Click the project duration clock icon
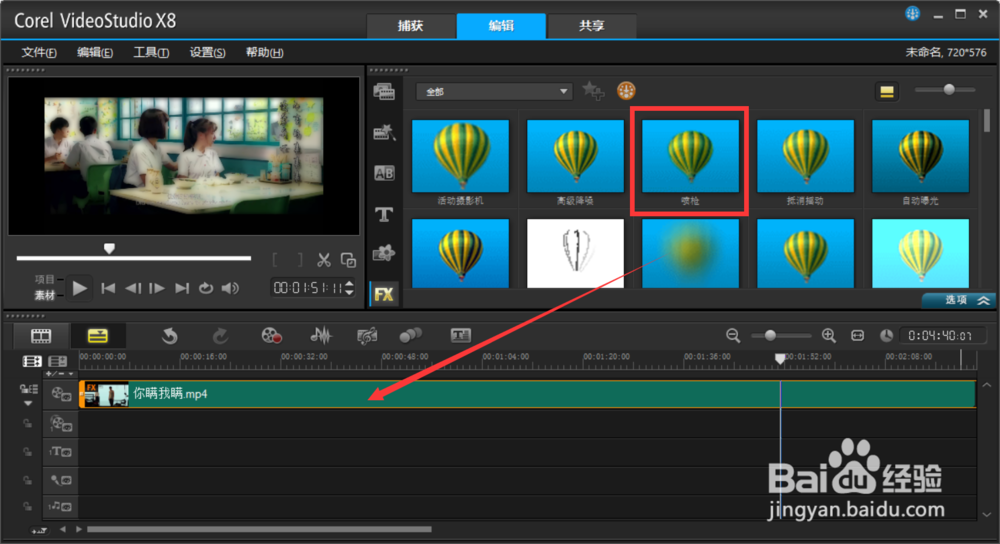The height and width of the screenshot is (544, 1000). point(886,335)
